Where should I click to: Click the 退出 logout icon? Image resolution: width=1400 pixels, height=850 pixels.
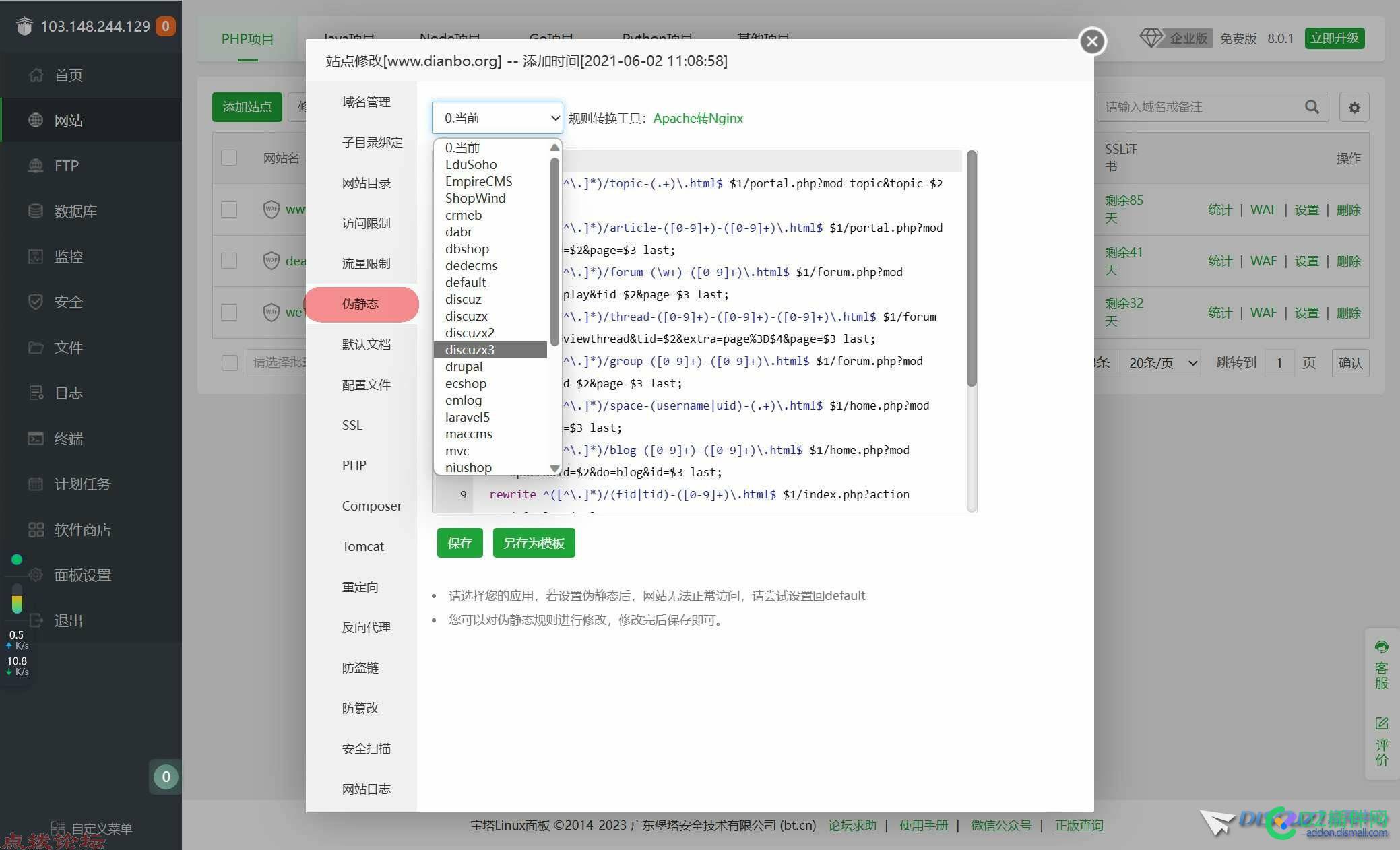pyautogui.click(x=36, y=620)
